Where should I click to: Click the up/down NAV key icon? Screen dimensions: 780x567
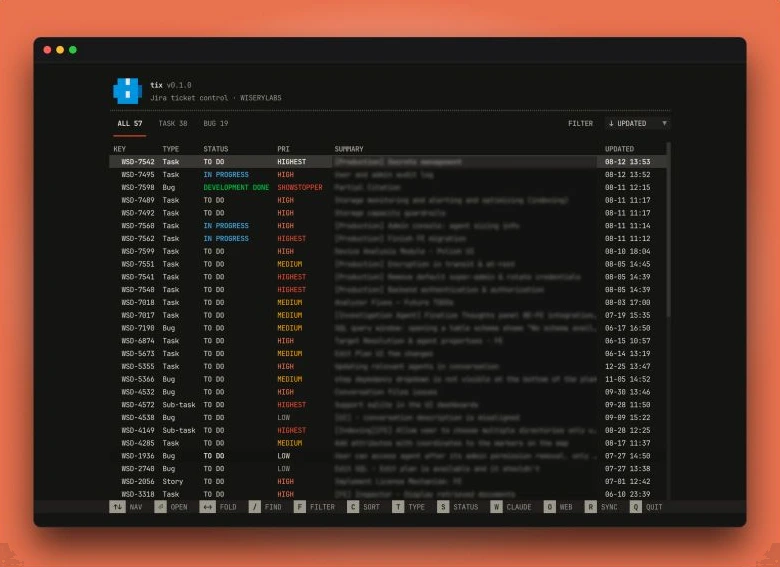pos(117,507)
